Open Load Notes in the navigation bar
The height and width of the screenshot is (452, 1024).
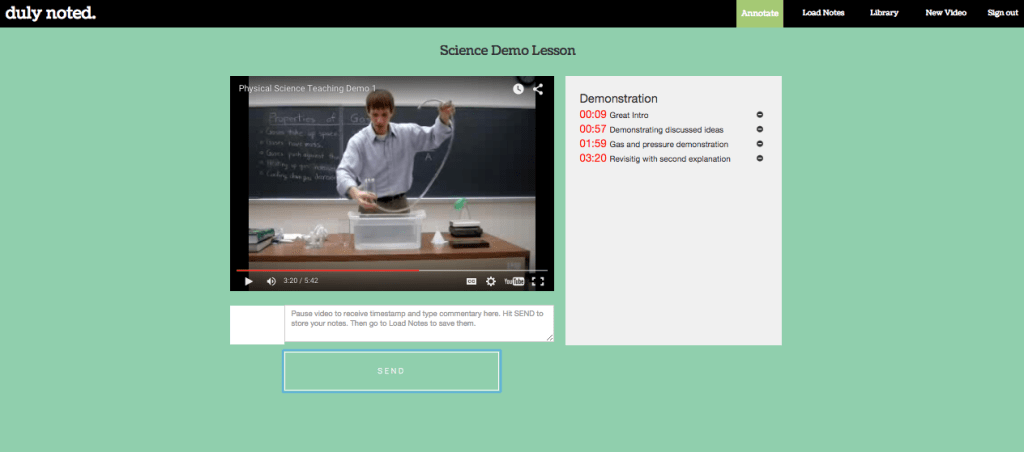825,13
